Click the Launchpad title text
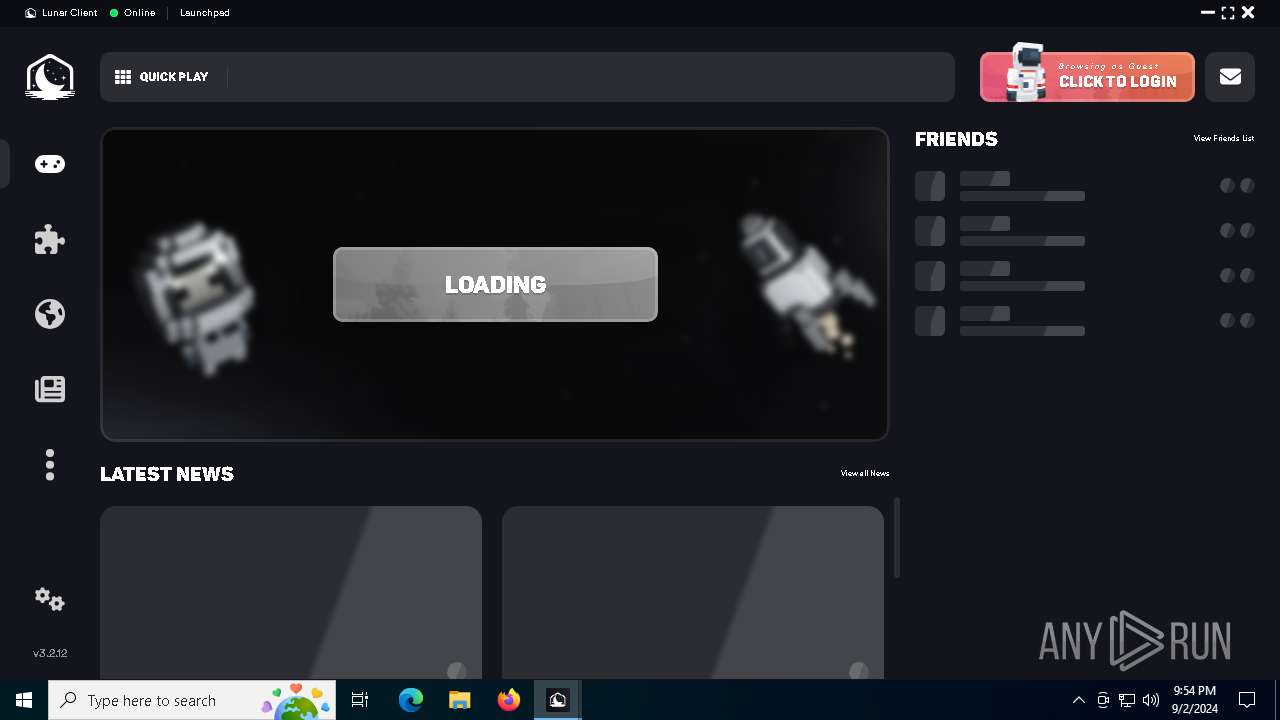Image resolution: width=1280 pixels, height=720 pixels. pyautogui.click(x=205, y=13)
